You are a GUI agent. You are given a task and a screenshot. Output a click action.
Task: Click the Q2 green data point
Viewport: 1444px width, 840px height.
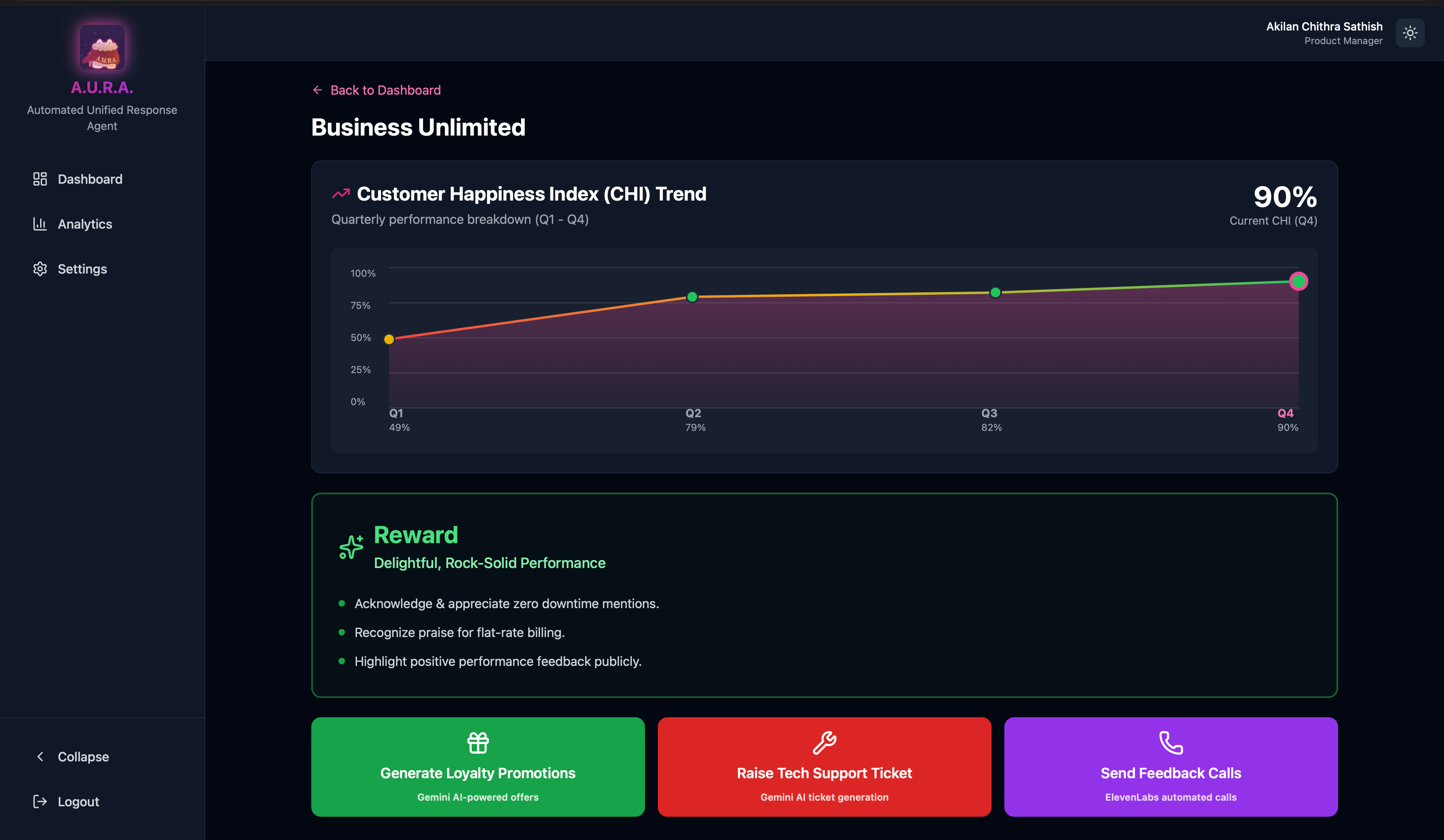click(692, 297)
